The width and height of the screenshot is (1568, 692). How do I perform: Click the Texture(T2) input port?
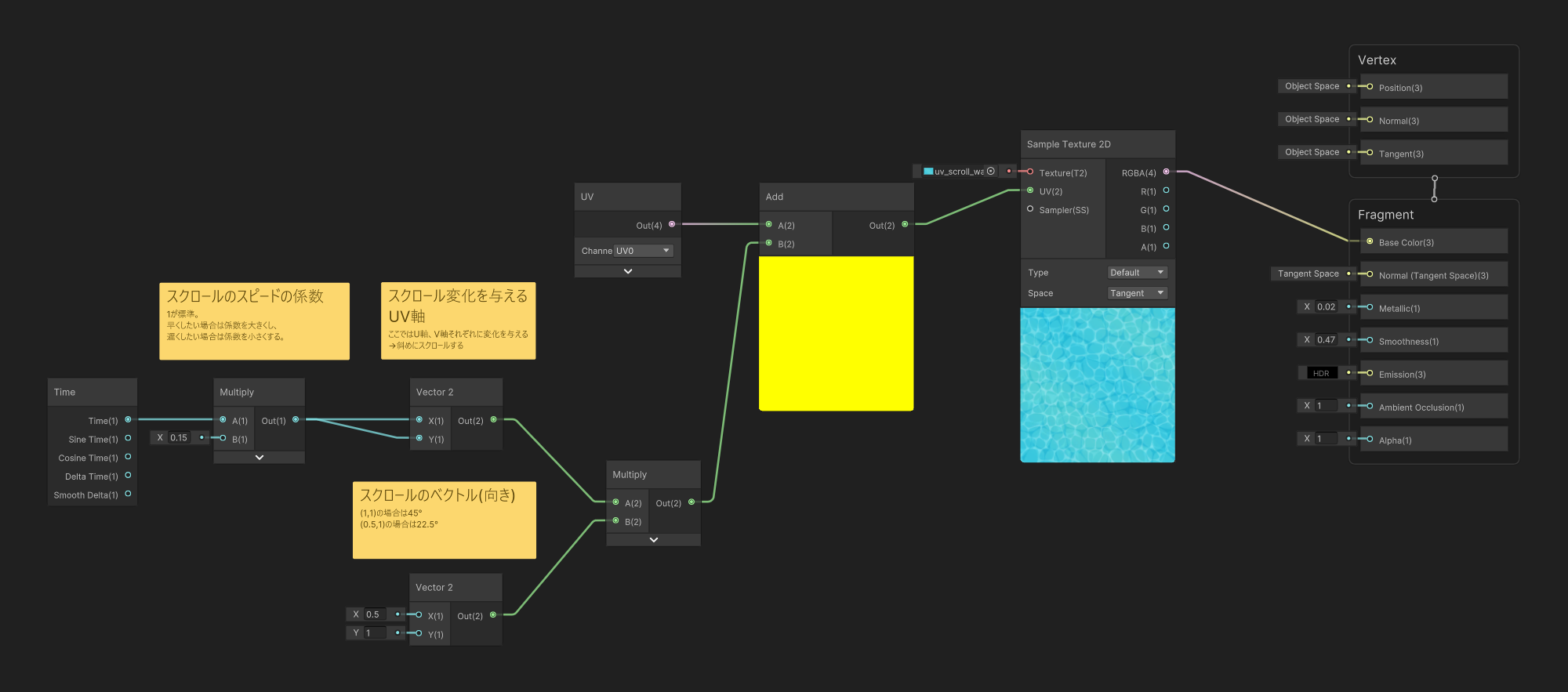[x=1029, y=172]
